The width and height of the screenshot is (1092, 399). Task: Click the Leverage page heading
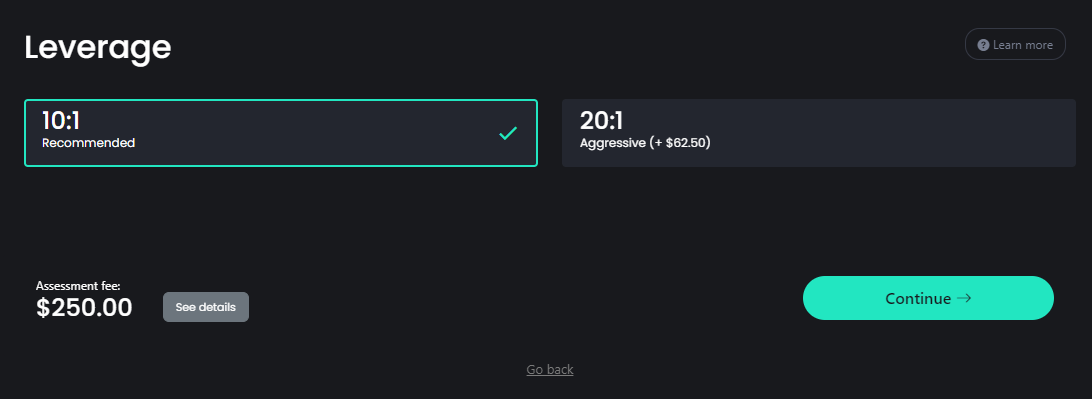click(98, 48)
